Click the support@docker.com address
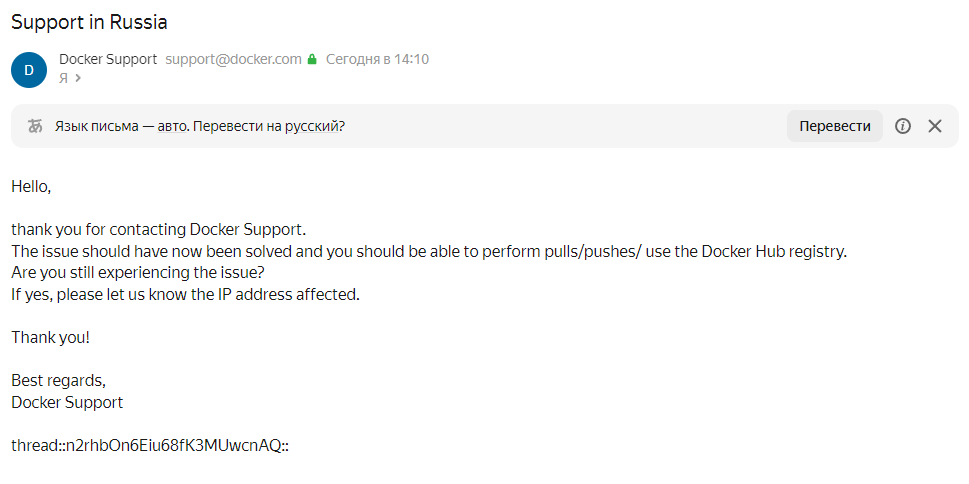 coord(233,59)
